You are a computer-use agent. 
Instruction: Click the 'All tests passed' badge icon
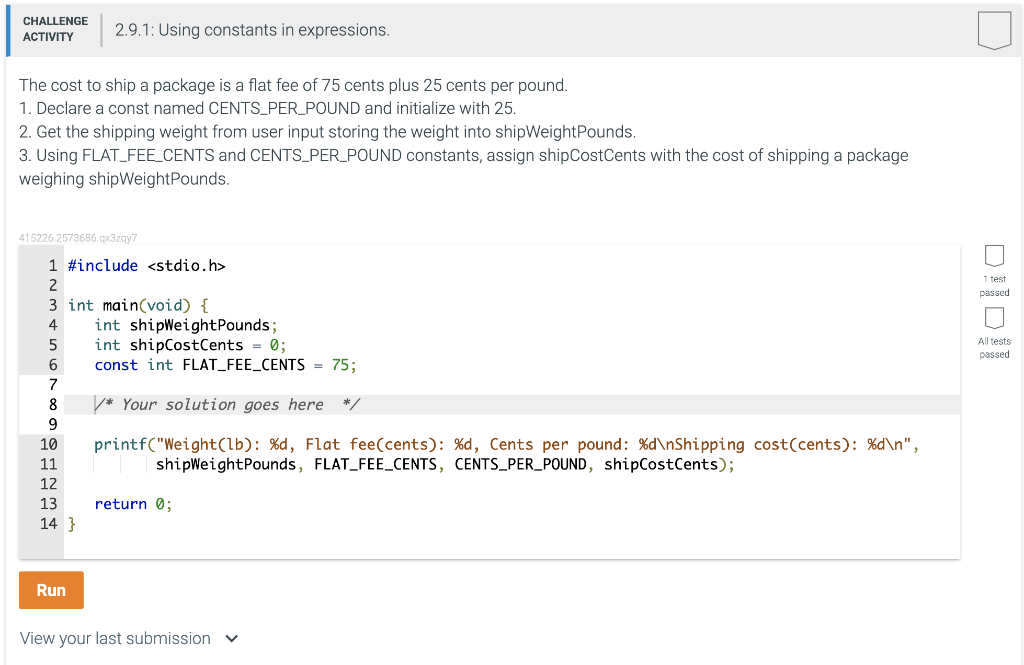pyautogui.click(x=994, y=317)
